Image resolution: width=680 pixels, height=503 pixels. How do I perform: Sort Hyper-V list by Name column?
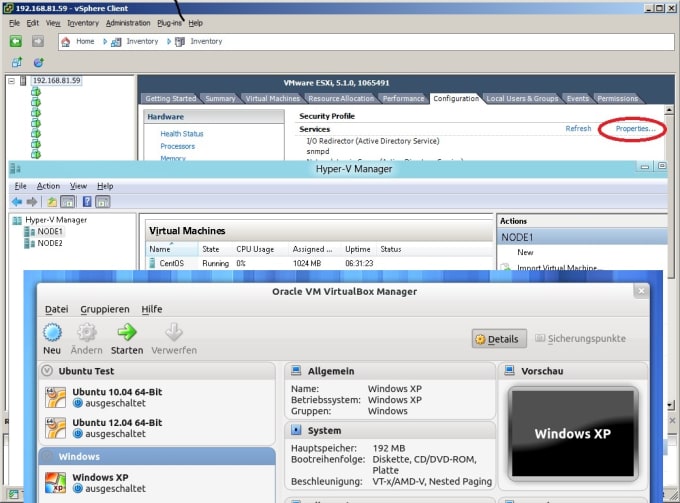(172, 249)
